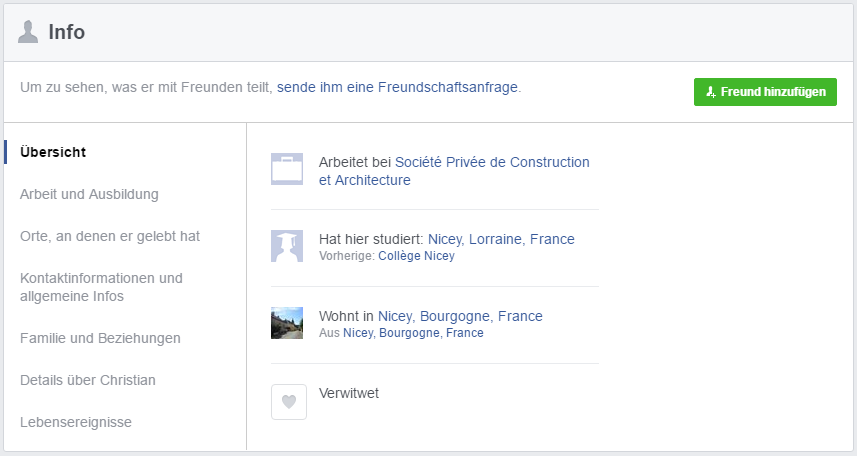Click the Aus Nicey, Bourgogne, France hometown link

pyautogui.click(x=413, y=333)
